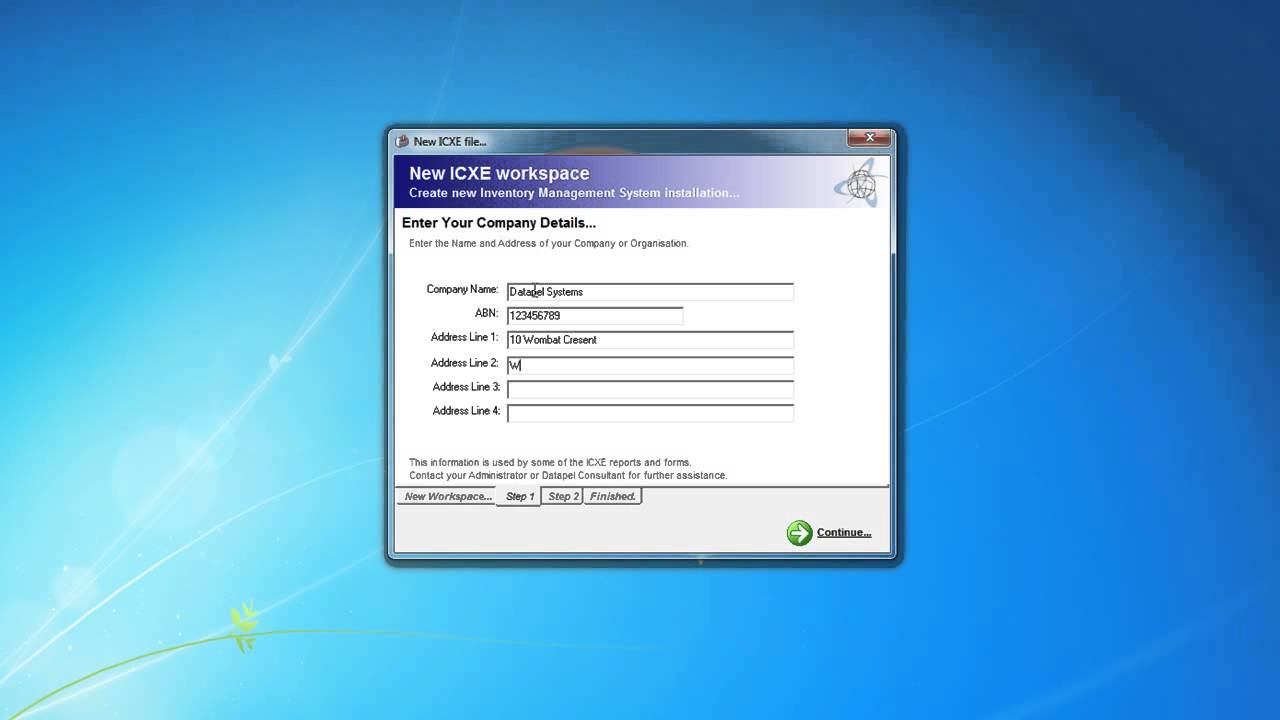
Task: Click into Address Line 1 field
Action: point(650,340)
